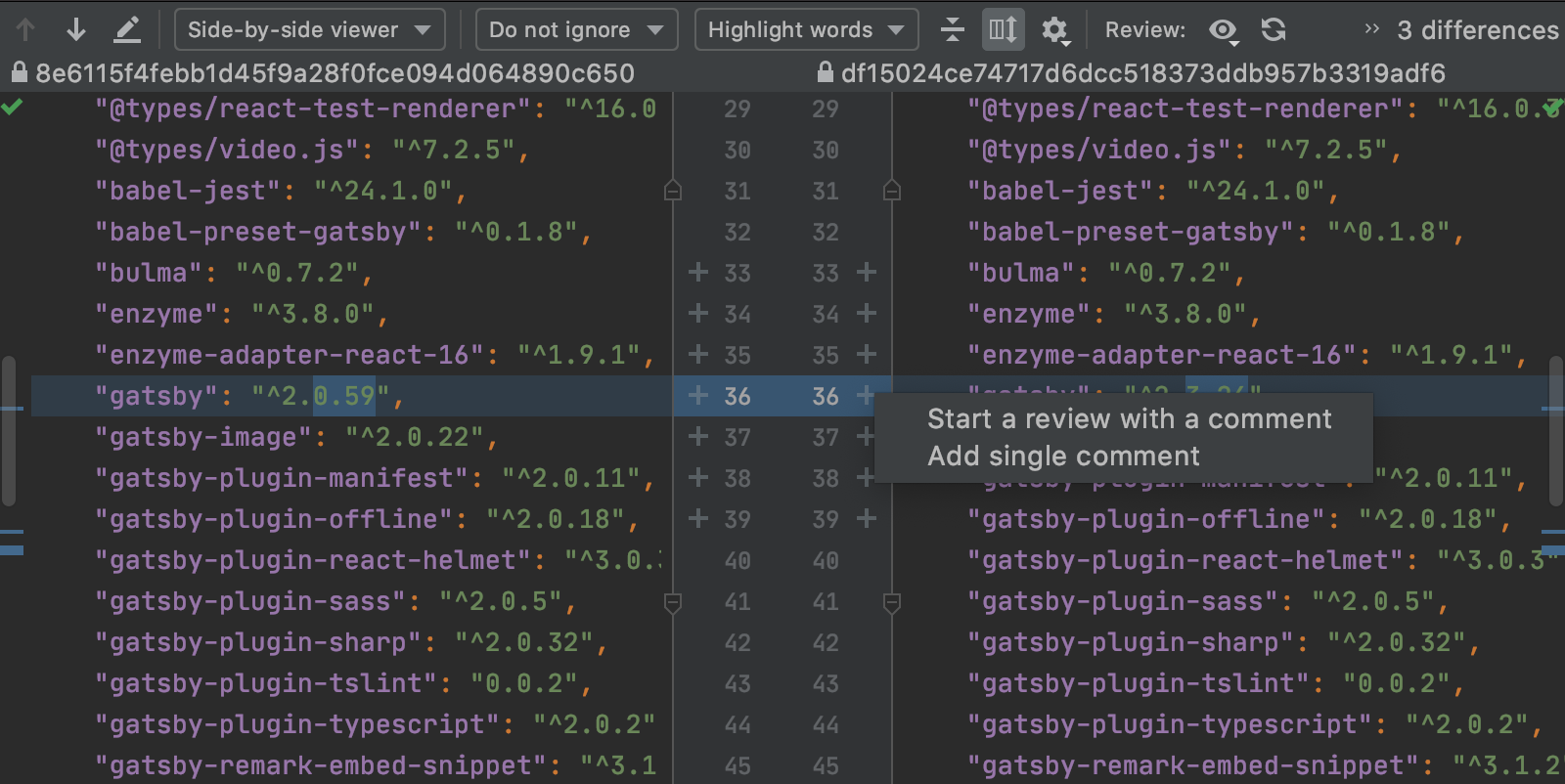Add comment on left line 34
Screen dimensions: 1565x784
(x=698, y=313)
